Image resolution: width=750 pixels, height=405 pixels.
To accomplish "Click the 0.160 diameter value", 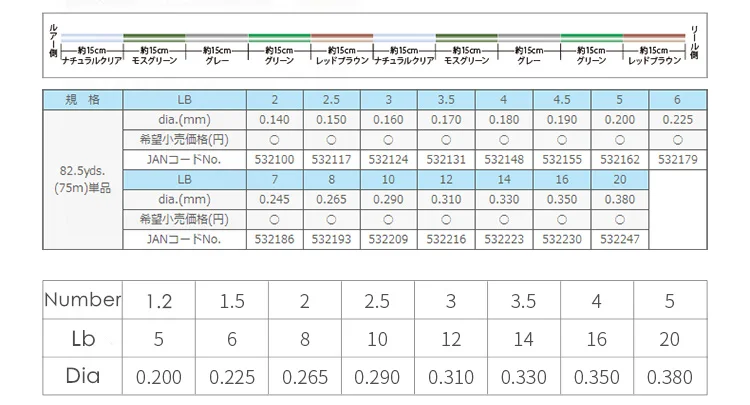I will coord(388,120).
